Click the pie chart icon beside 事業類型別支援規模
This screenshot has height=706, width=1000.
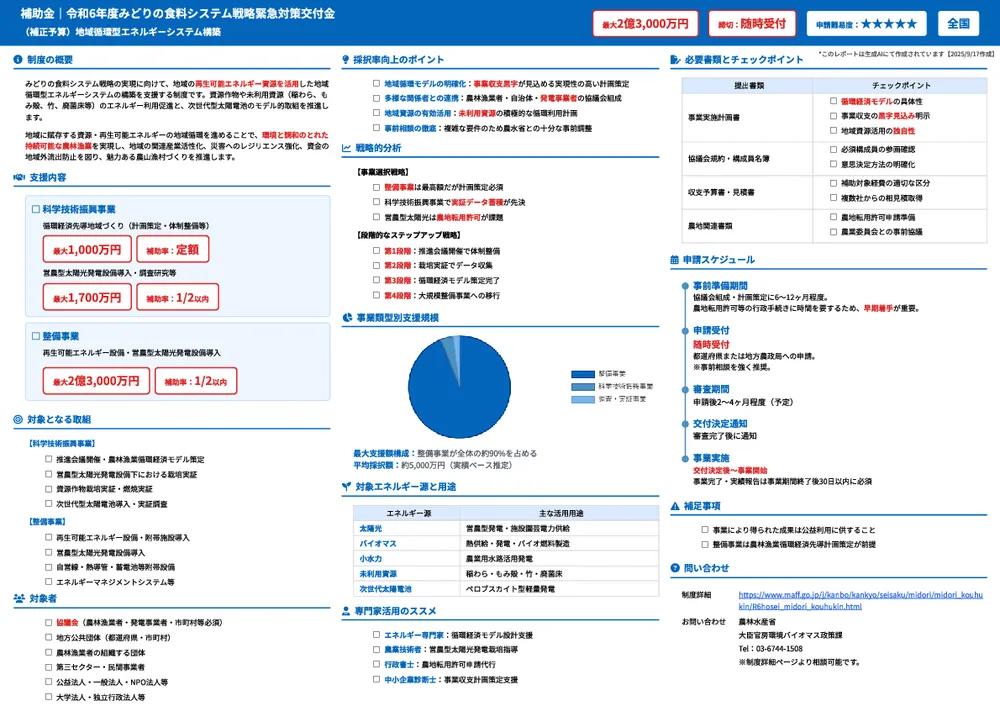click(347, 317)
